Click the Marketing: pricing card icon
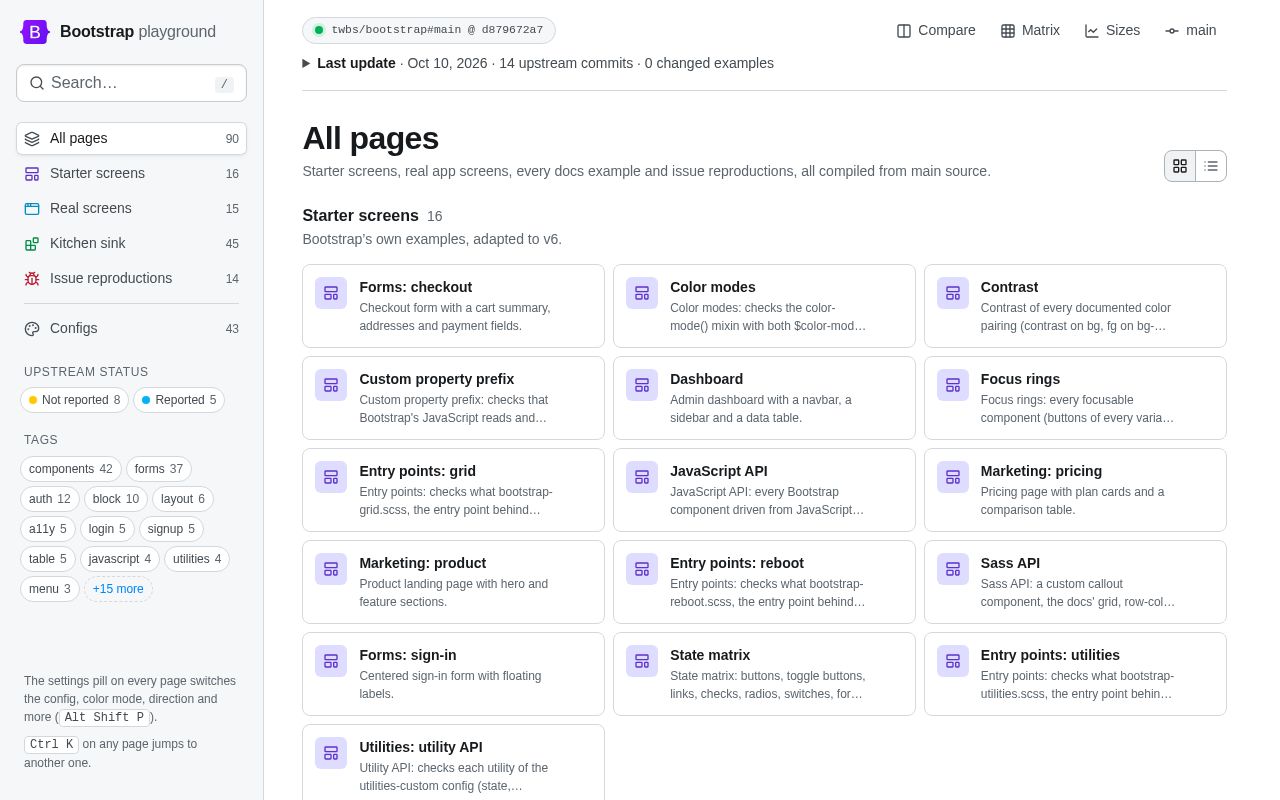This screenshot has width=1280, height=800. click(x=953, y=477)
